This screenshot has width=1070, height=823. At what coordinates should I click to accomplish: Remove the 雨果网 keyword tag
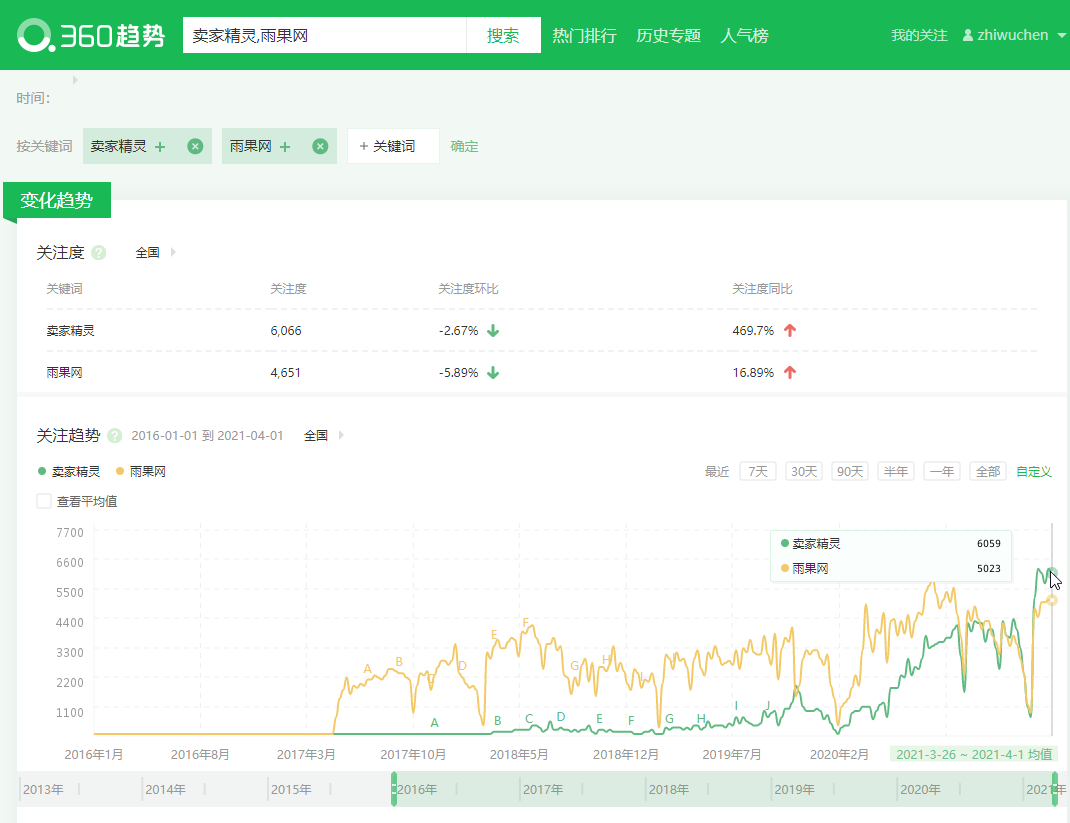(320, 146)
